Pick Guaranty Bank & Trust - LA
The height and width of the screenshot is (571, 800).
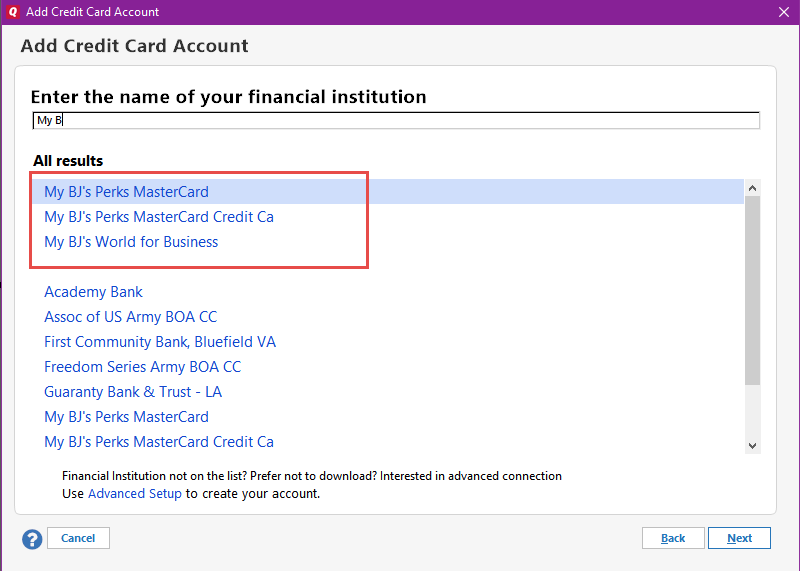133,392
